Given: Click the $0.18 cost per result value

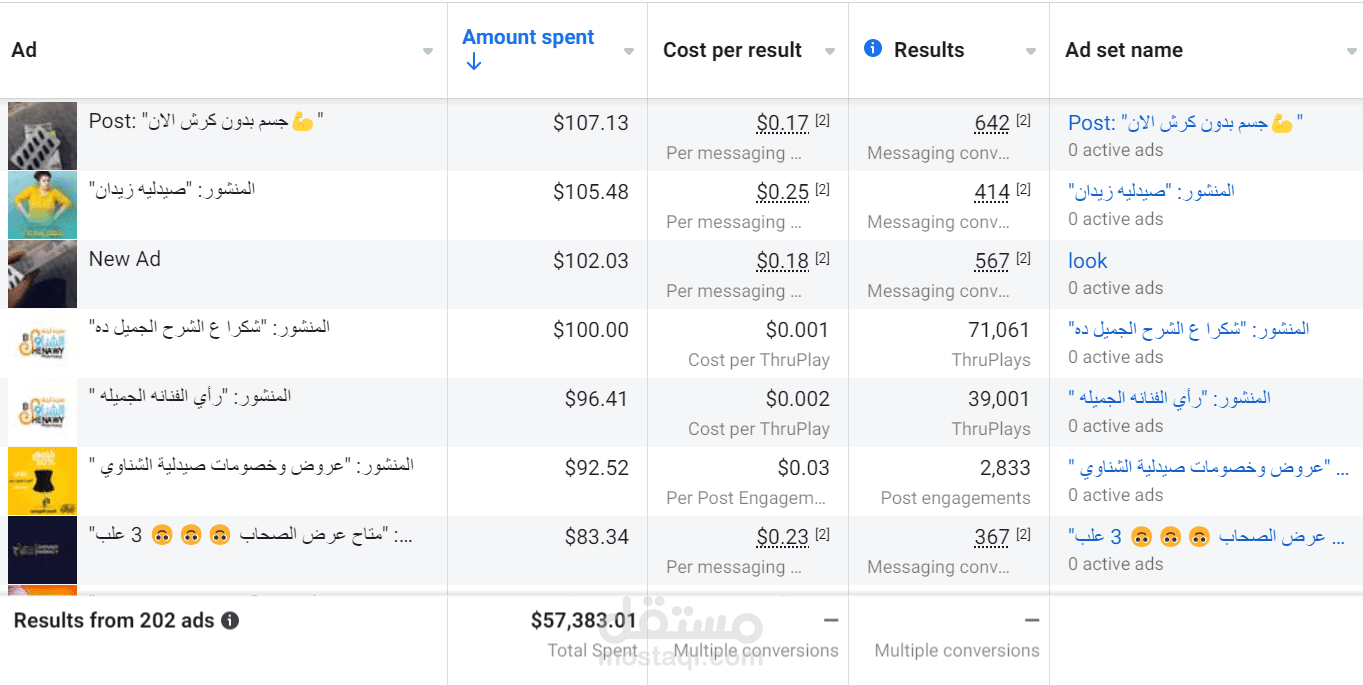Looking at the screenshot, I should click(782, 261).
